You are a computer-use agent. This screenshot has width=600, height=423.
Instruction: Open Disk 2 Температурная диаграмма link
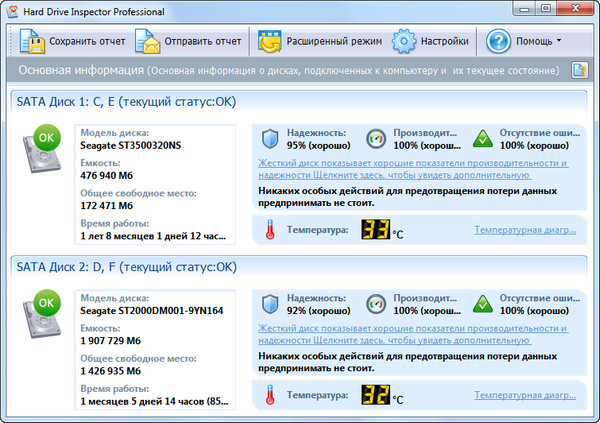pyautogui.click(x=524, y=395)
